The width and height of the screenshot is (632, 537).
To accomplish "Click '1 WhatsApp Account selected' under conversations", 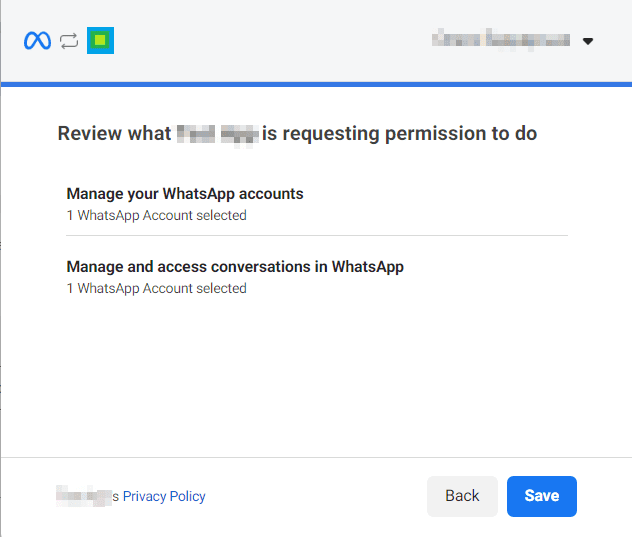I will pos(156,288).
